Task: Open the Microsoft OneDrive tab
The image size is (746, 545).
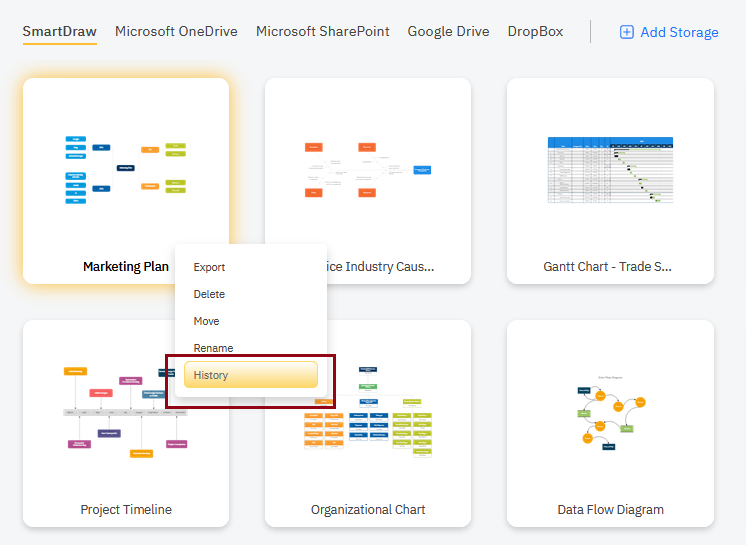Action: tap(176, 31)
